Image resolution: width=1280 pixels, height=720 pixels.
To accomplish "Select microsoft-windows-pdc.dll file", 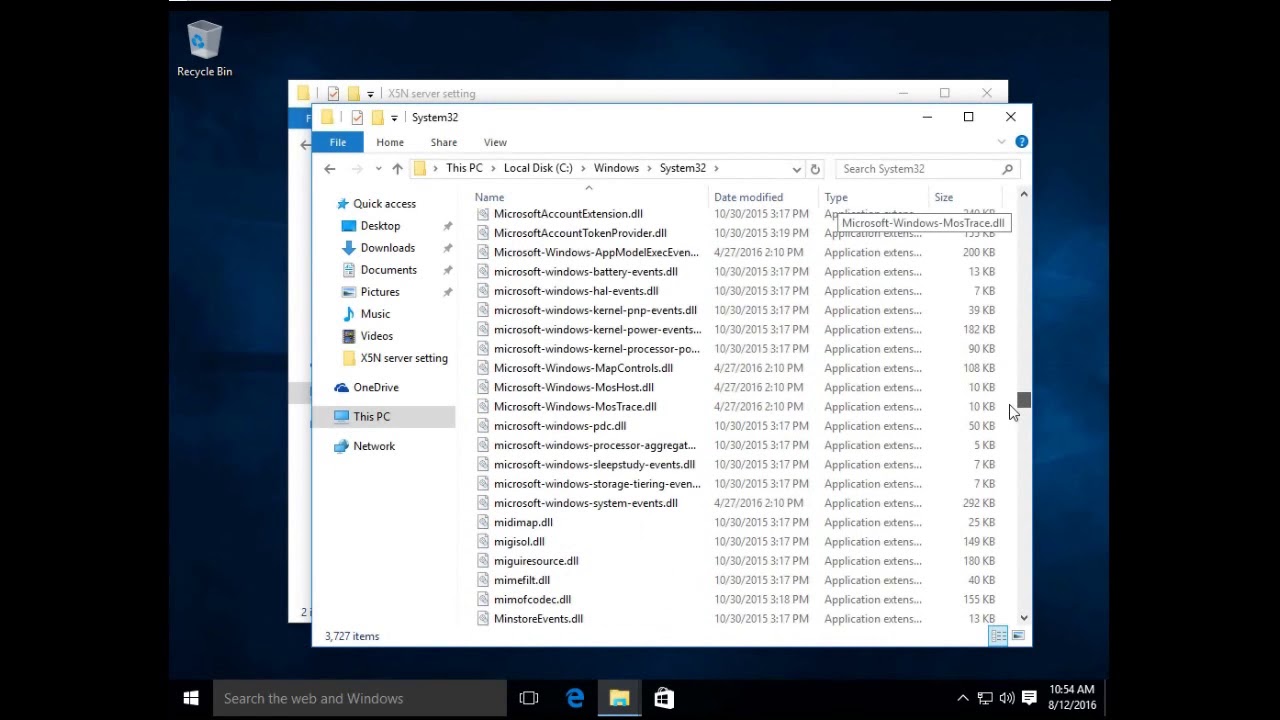I will click(560, 426).
